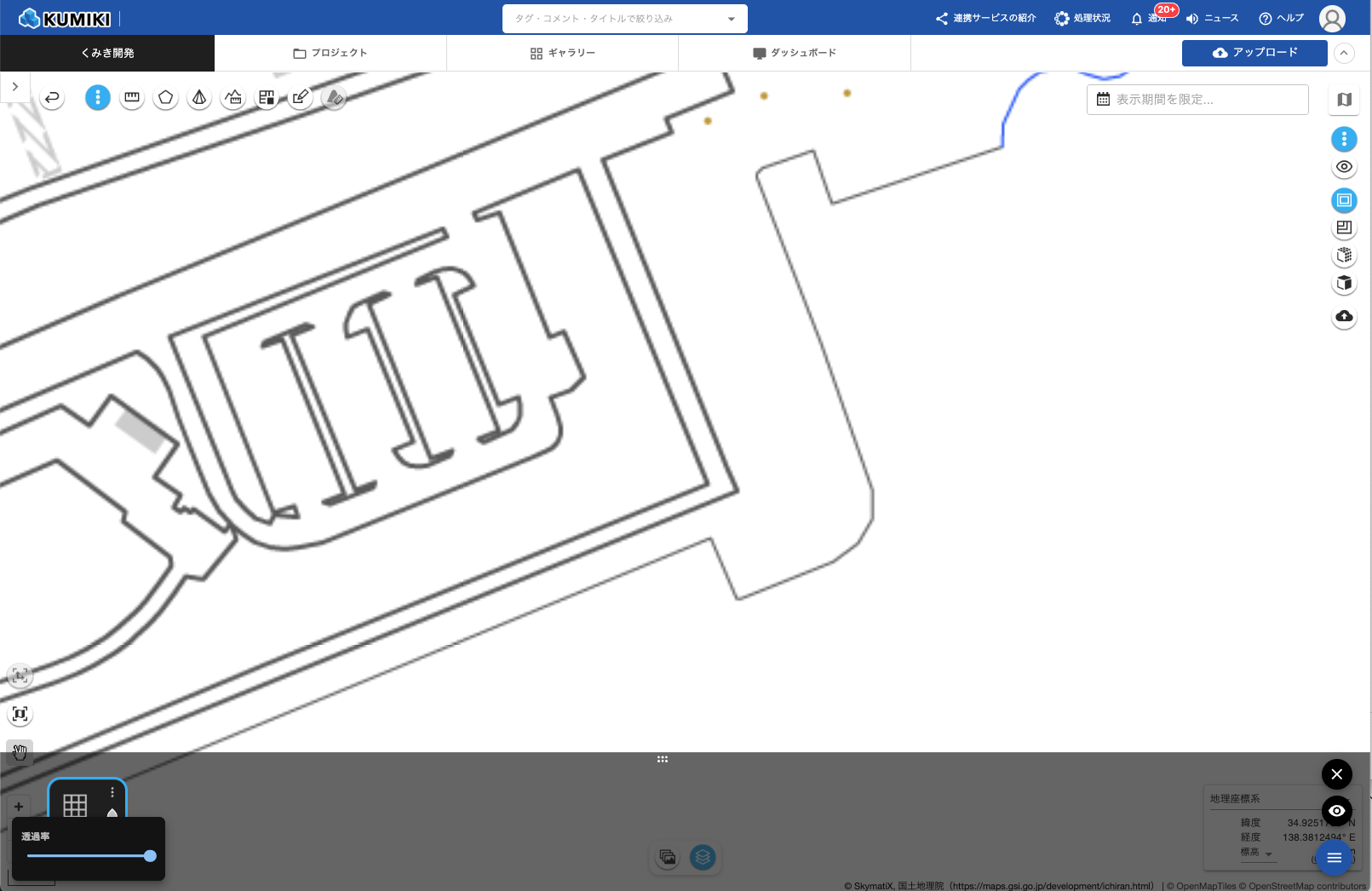Switch to the ダッシュボード tab
1372x891 pixels.
[795, 53]
